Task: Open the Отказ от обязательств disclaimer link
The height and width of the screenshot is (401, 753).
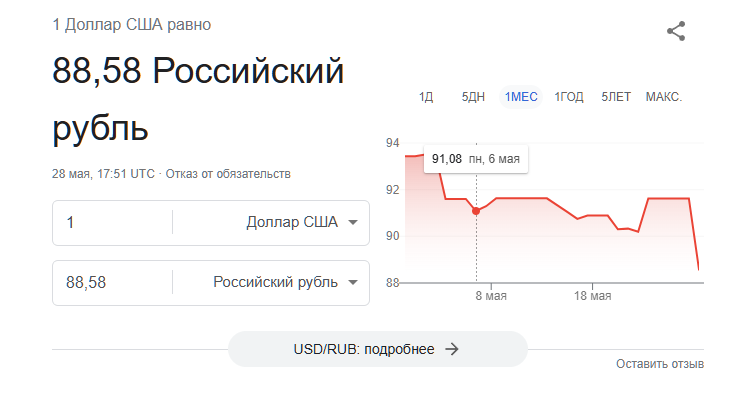Action: point(228,174)
